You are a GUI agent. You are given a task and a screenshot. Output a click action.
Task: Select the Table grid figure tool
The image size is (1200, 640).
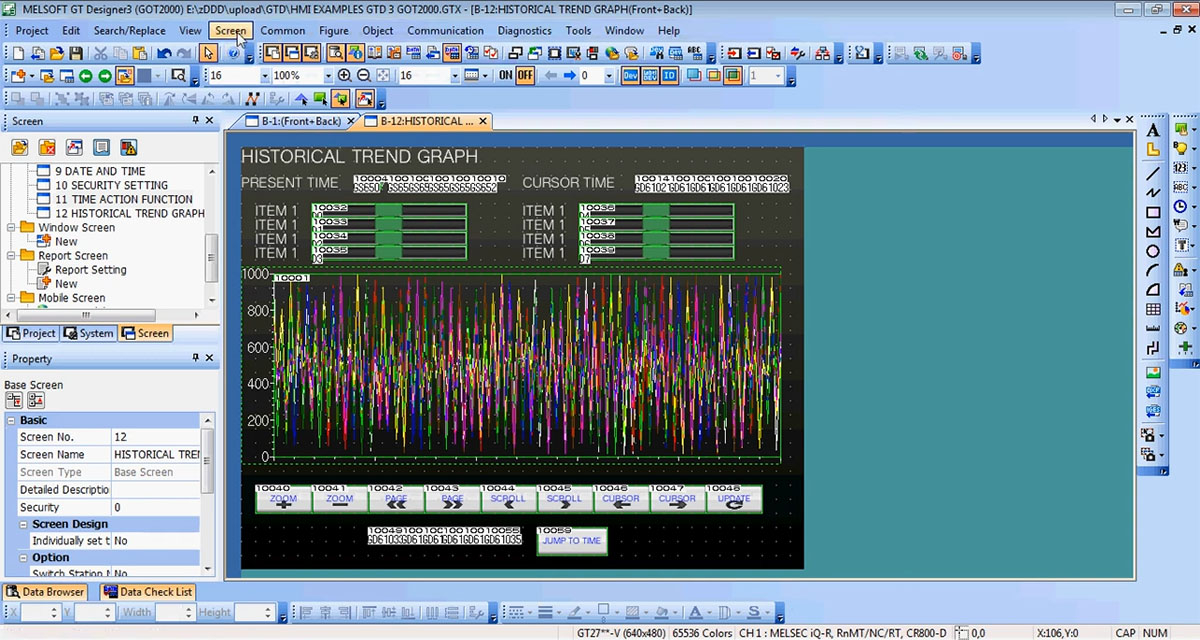(x=1153, y=309)
